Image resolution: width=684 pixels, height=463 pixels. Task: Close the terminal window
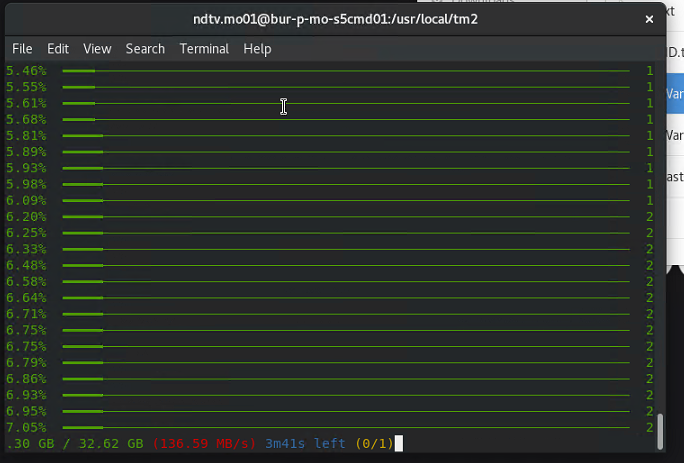[649, 19]
